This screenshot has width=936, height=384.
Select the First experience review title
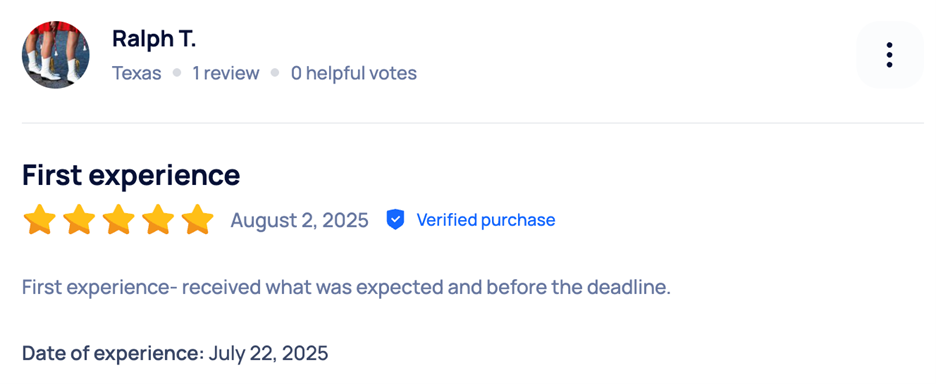[131, 176]
